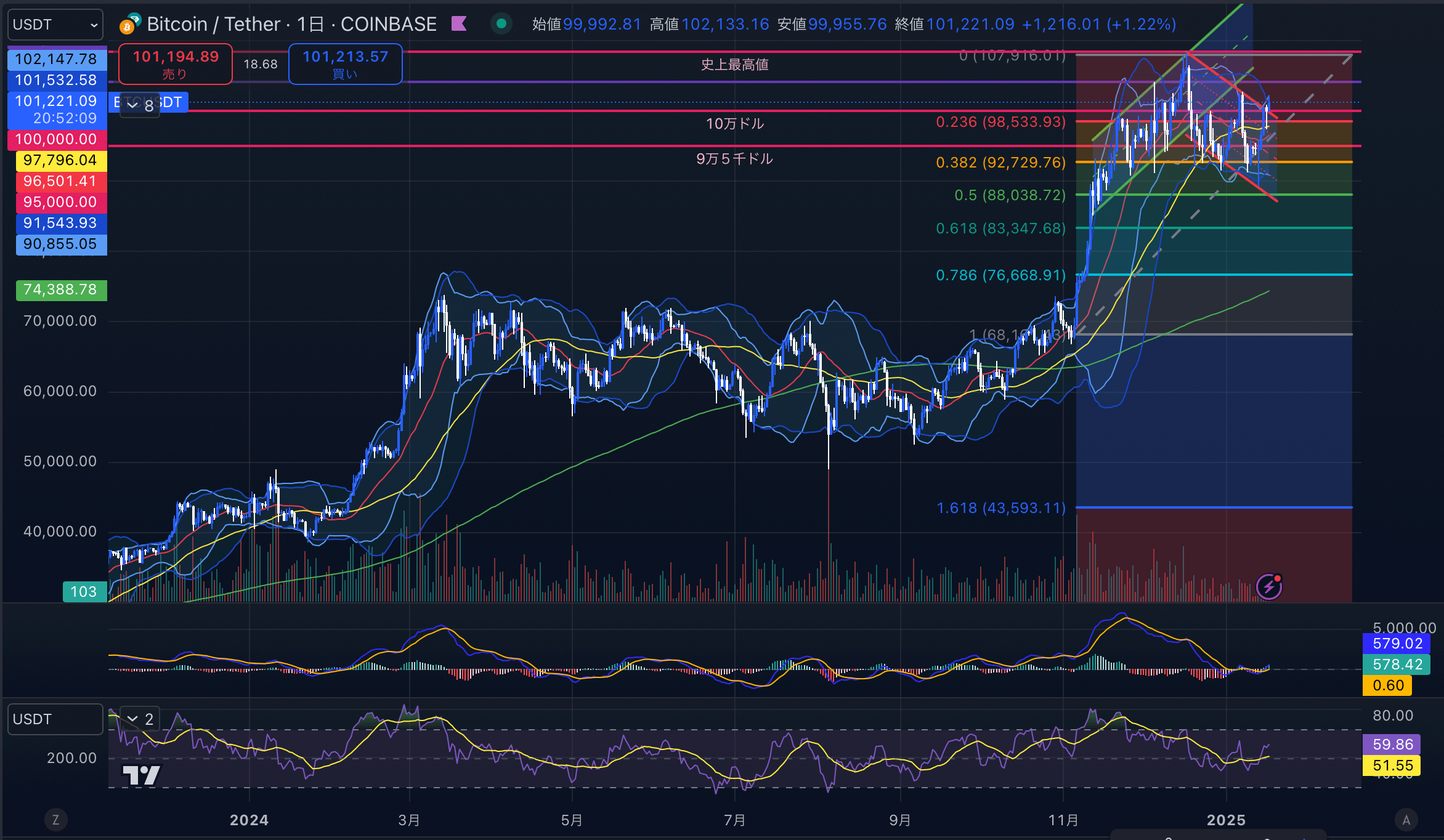Click the 70,000.00 price axis tick
Screen dimensions: 1444x840
[x=60, y=321]
